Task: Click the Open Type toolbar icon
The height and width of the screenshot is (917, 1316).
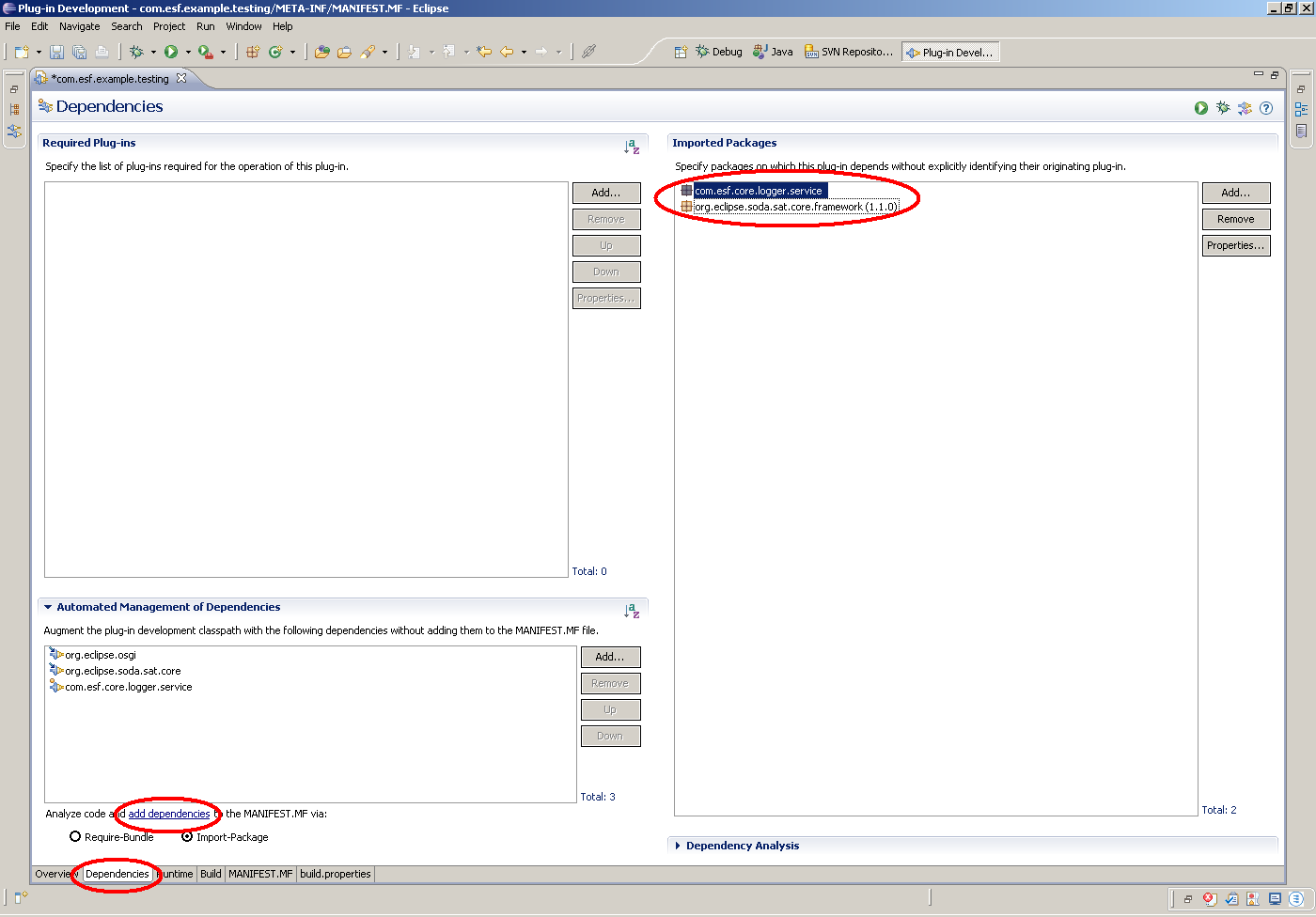Action: [322, 52]
